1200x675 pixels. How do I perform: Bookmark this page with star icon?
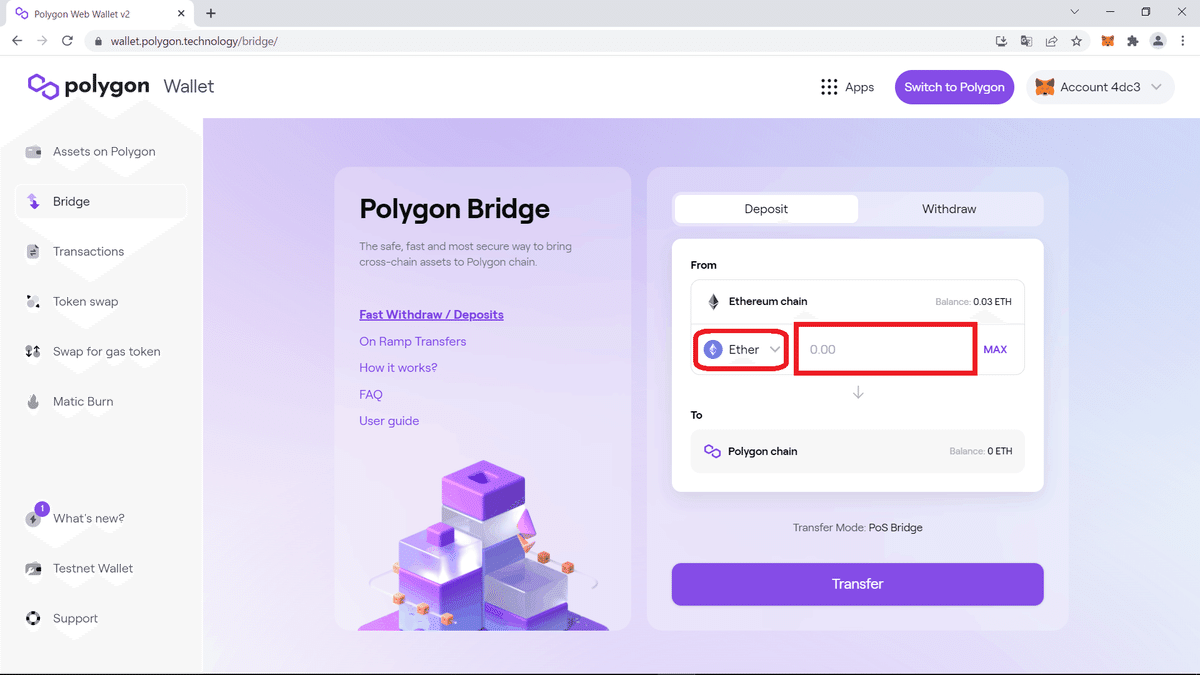coord(1077,41)
